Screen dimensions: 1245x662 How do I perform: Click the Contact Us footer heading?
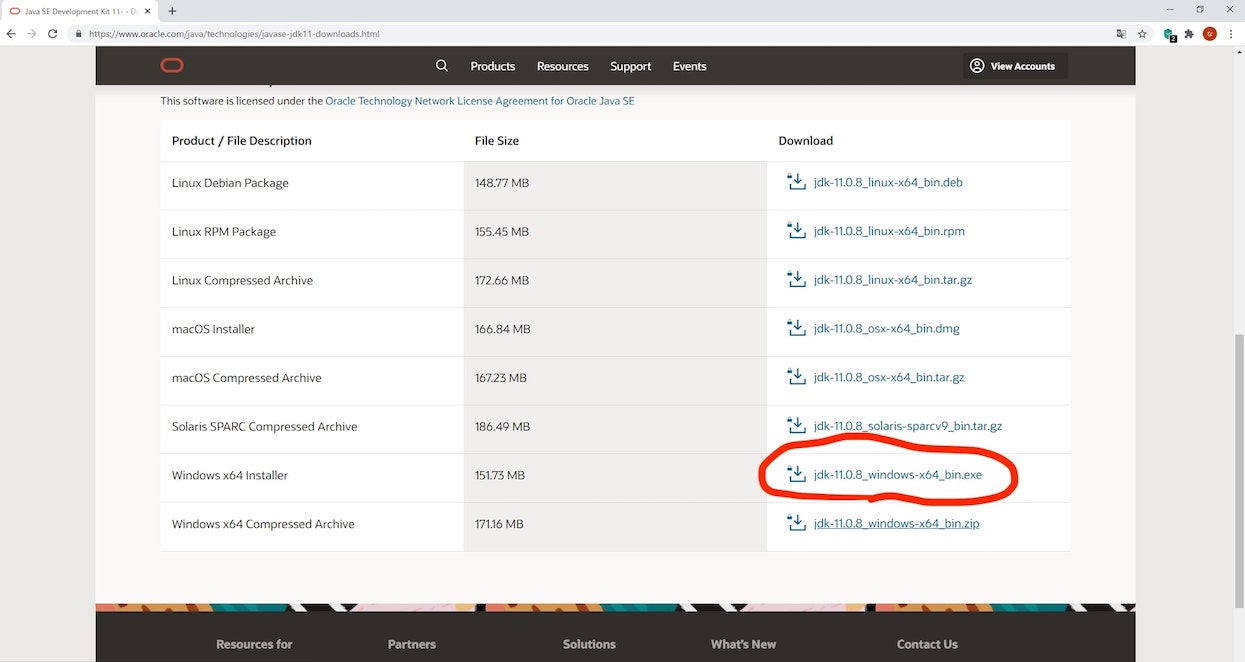pos(927,644)
